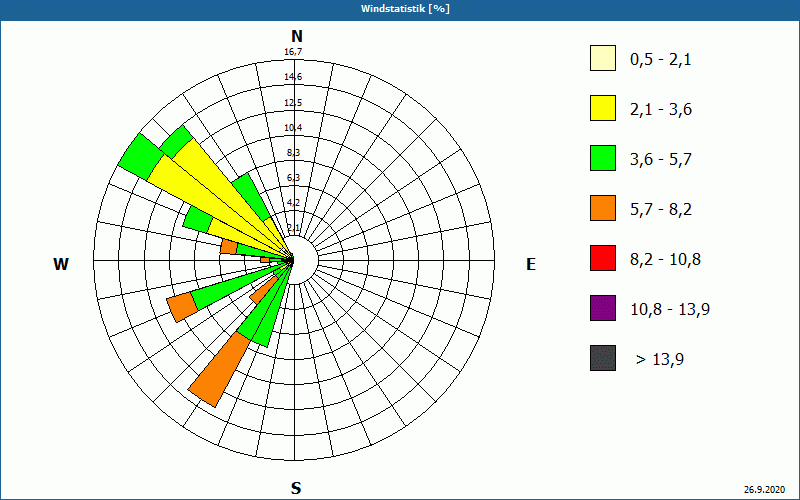This screenshot has height=500, width=800.
Task: Click the legend label '> 13,9'
Action: 660,360
